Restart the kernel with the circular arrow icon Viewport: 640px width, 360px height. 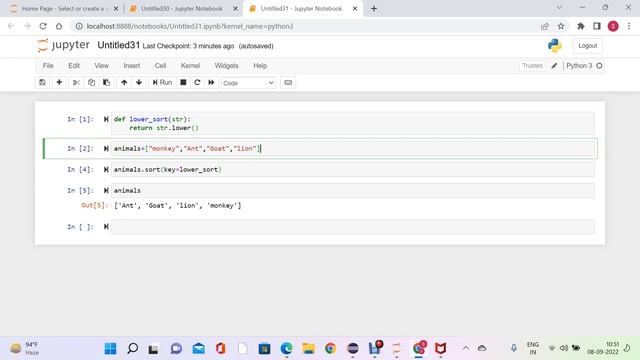(197, 82)
